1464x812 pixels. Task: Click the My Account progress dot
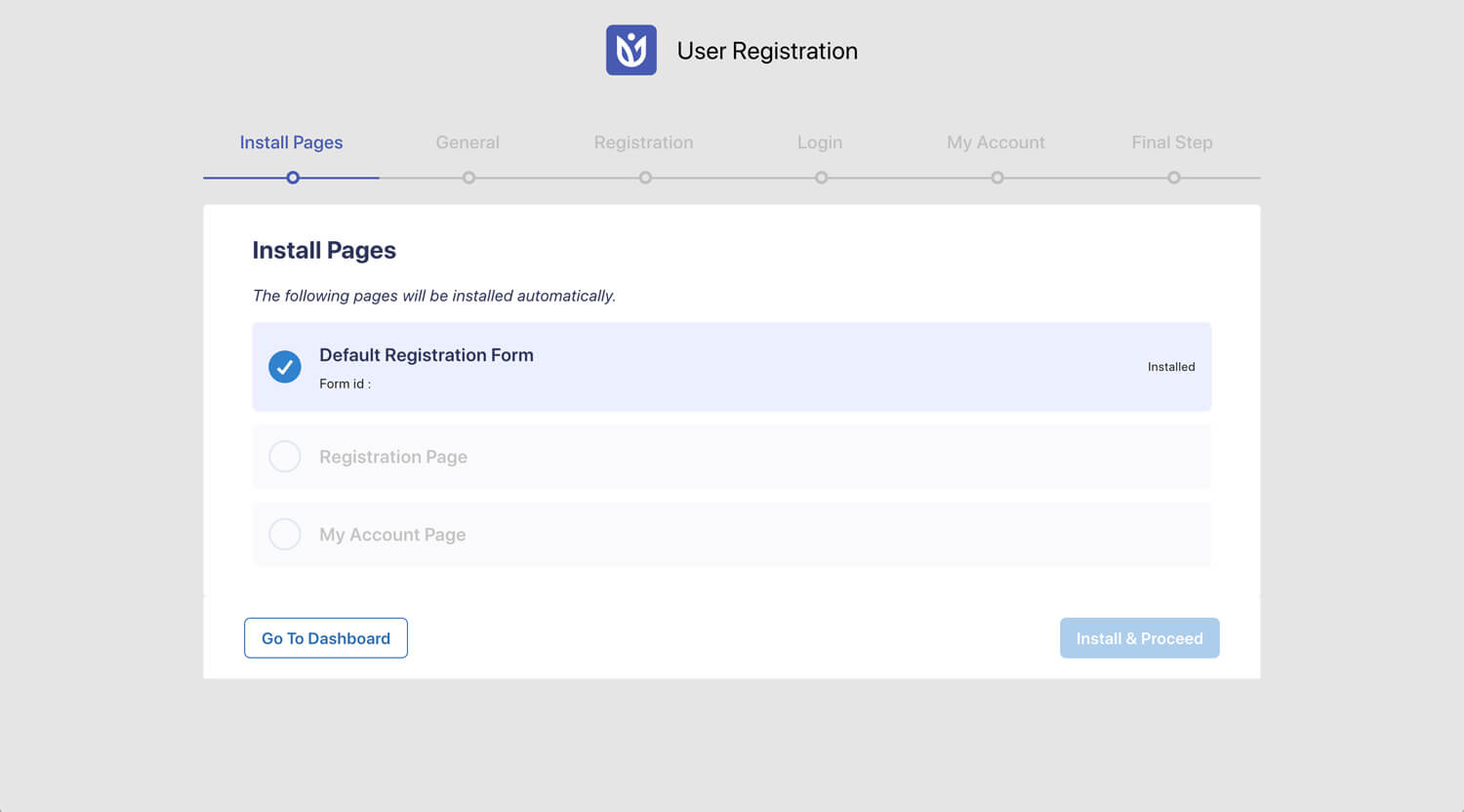tap(997, 178)
